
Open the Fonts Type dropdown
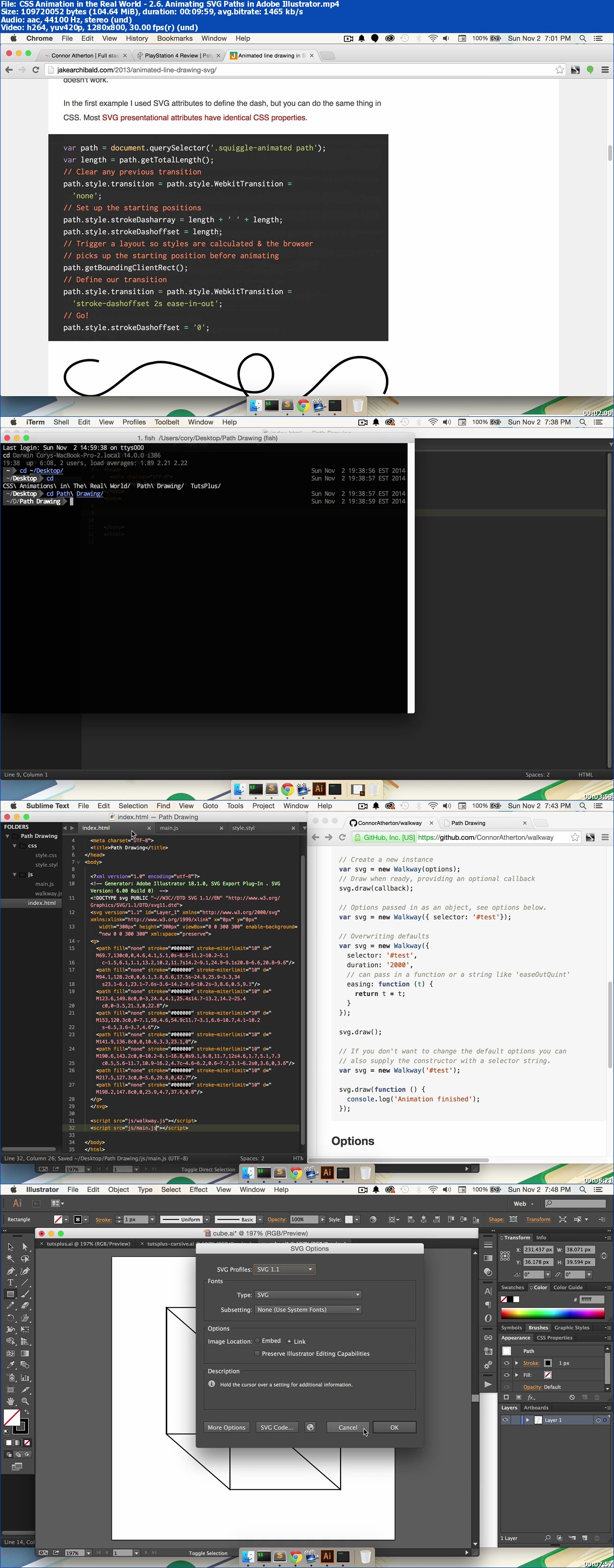pos(308,1295)
